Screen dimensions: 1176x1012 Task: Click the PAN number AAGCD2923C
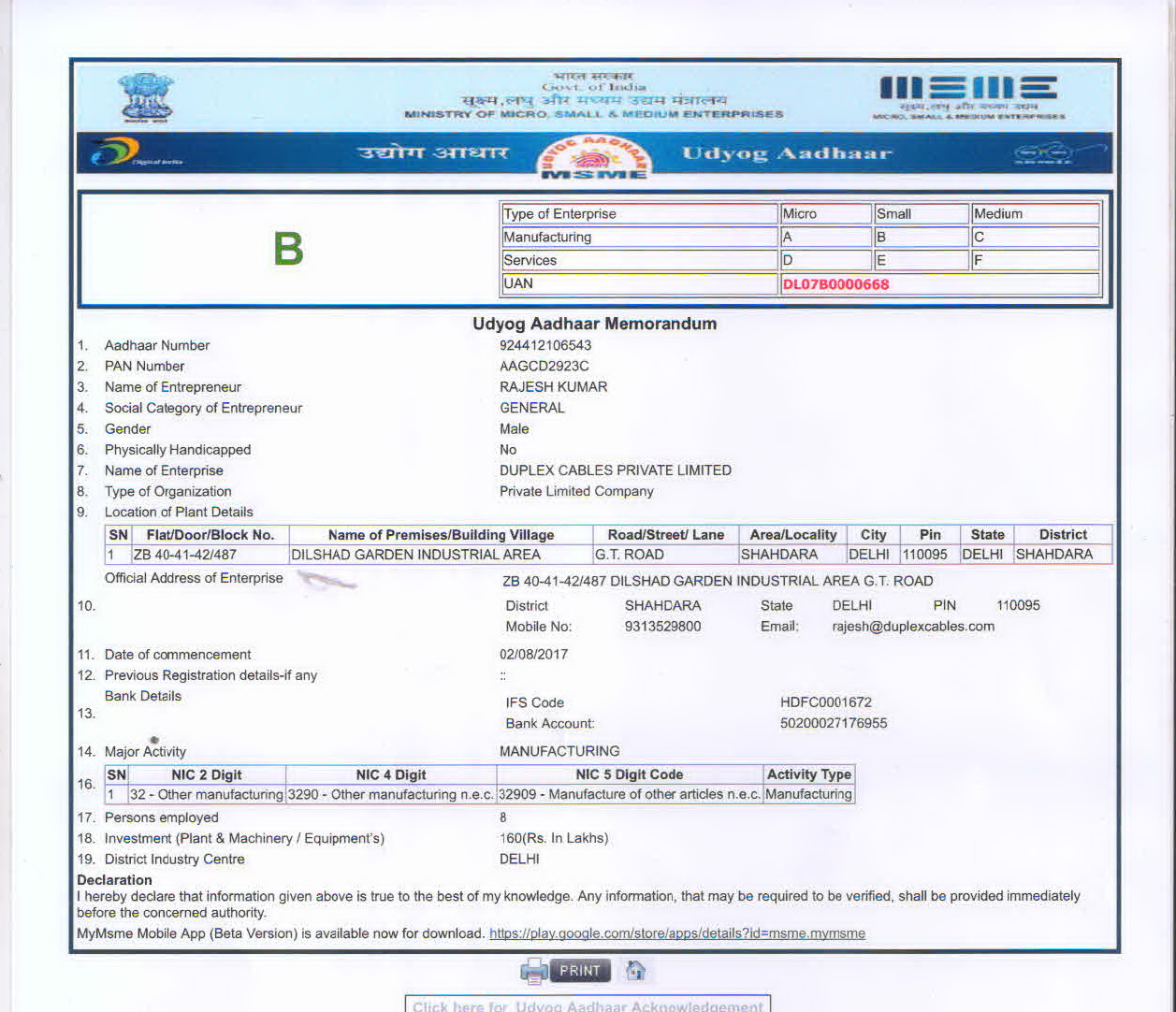[544, 366]
